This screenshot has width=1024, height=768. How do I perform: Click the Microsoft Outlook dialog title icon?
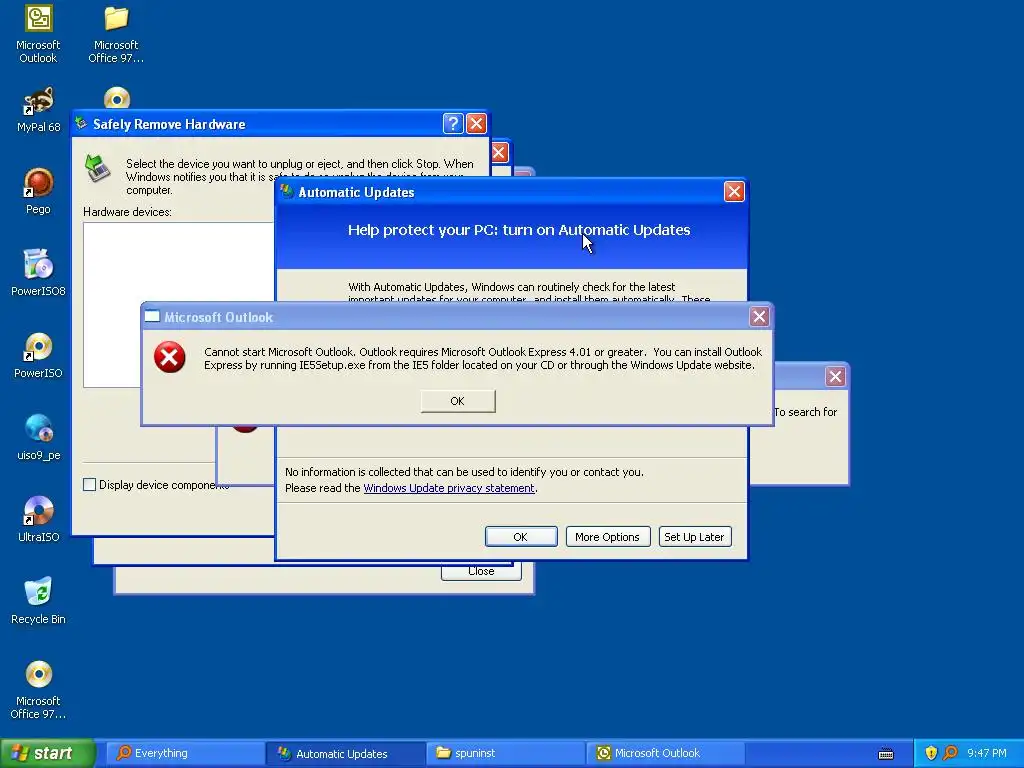coord(152,317)
